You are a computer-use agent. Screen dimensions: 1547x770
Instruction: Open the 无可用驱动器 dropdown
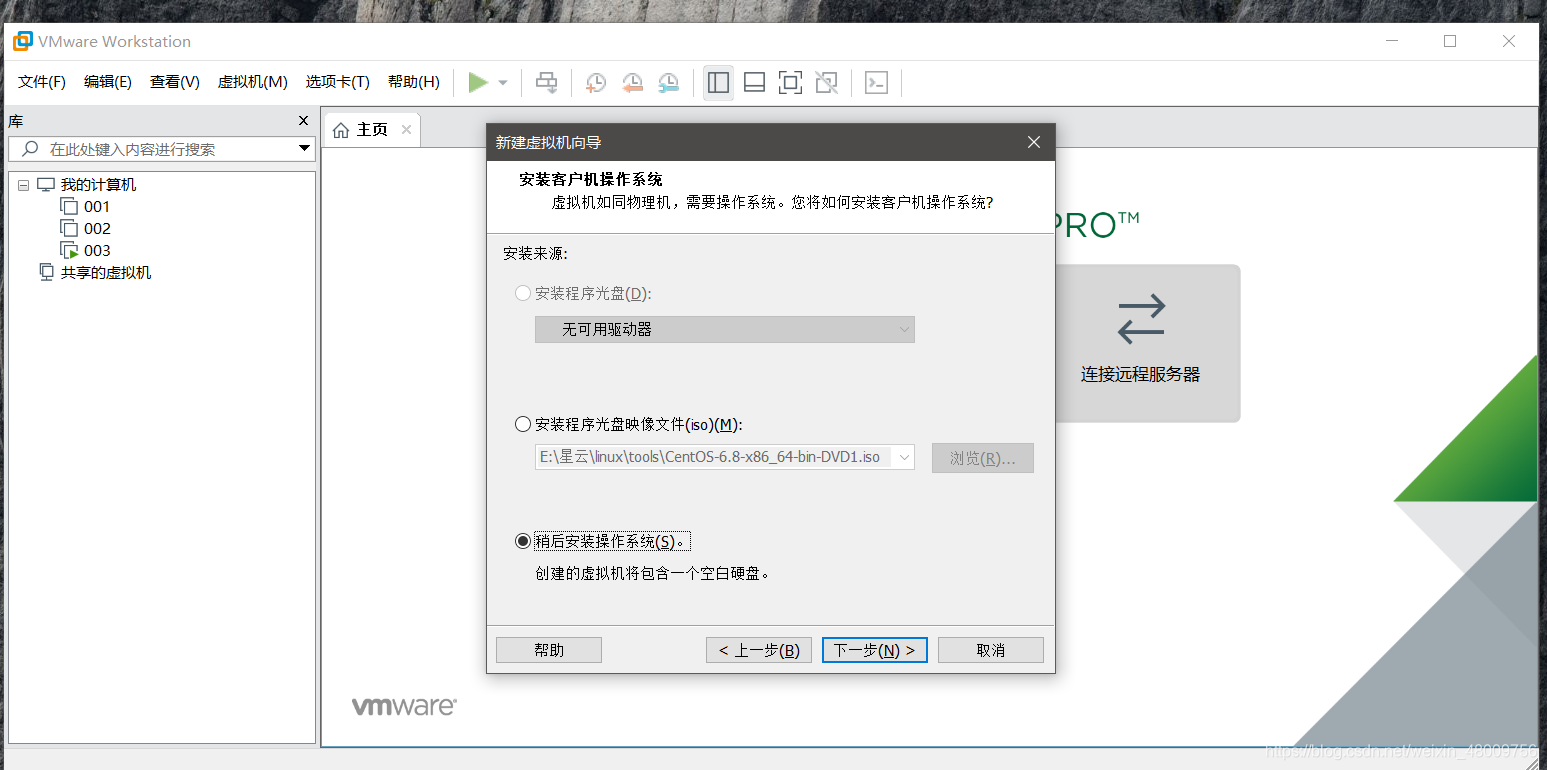pos(725,329)
